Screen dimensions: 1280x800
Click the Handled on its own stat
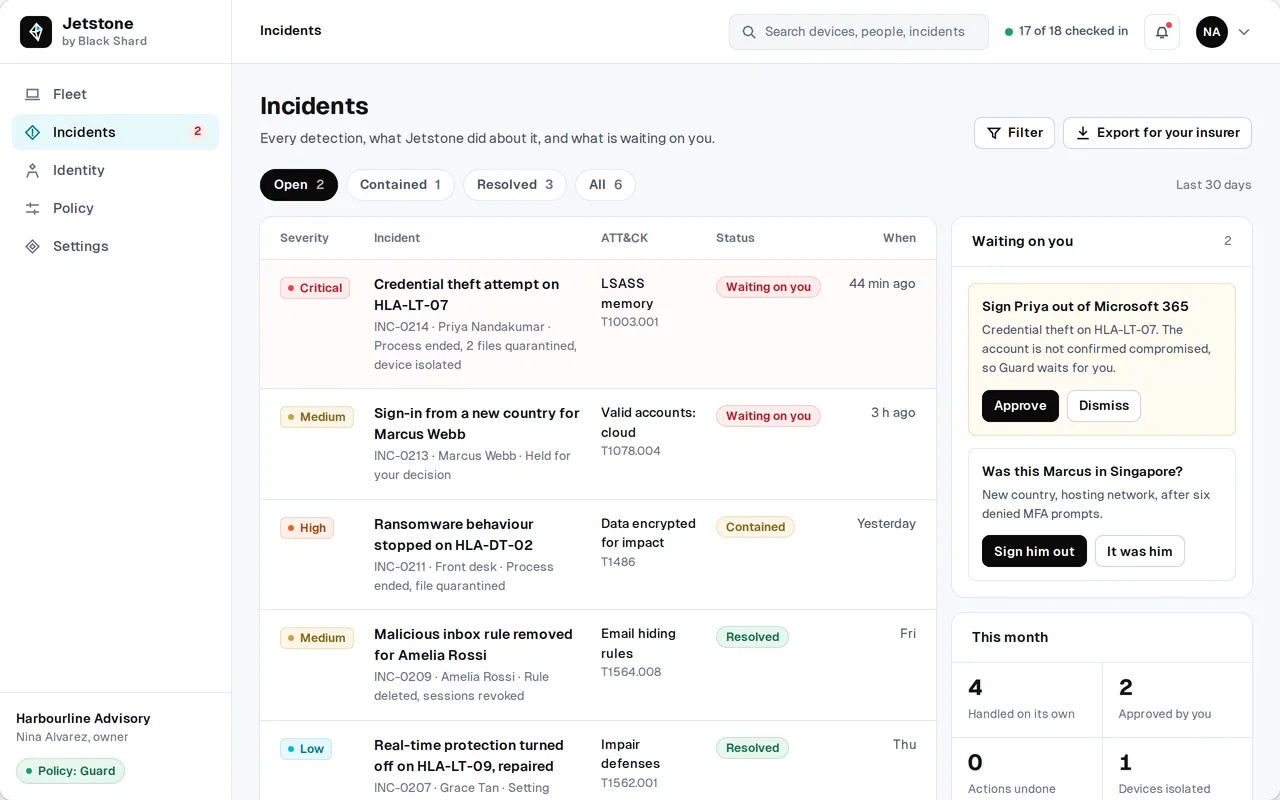tap(1027, 700)
